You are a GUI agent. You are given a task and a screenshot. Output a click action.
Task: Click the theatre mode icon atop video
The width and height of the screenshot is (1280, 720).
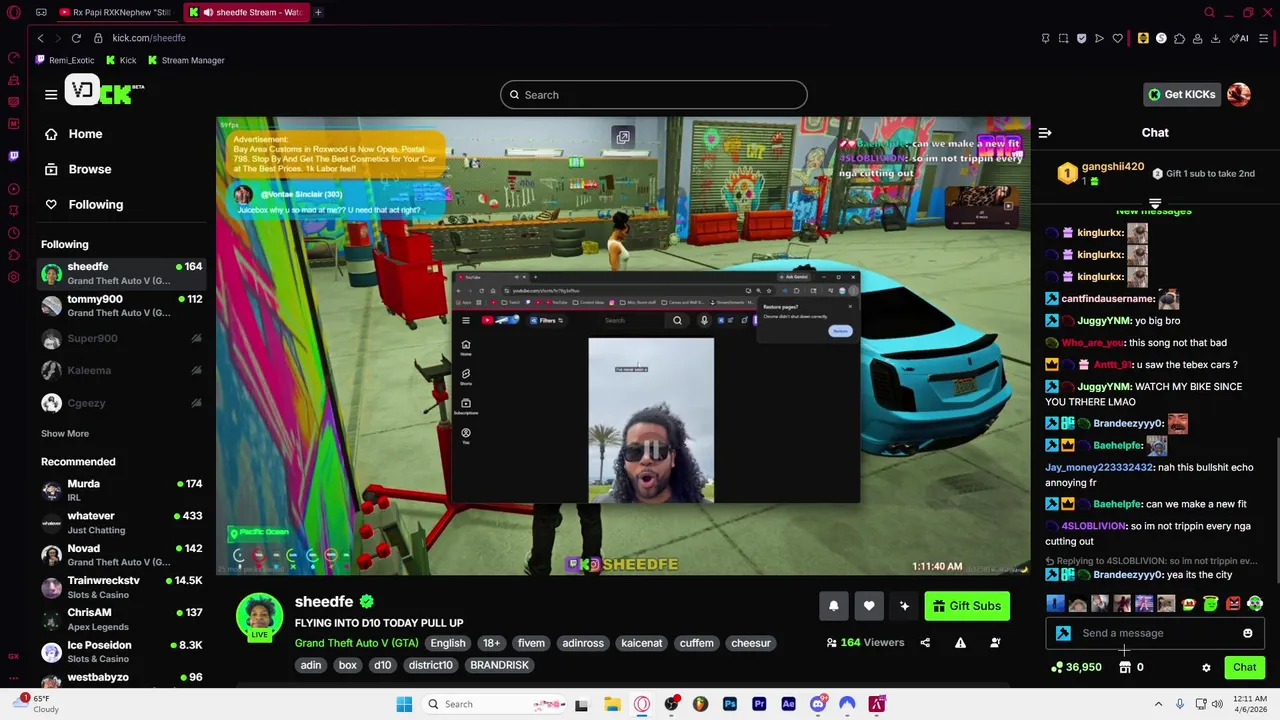click(x=623, y=137)
